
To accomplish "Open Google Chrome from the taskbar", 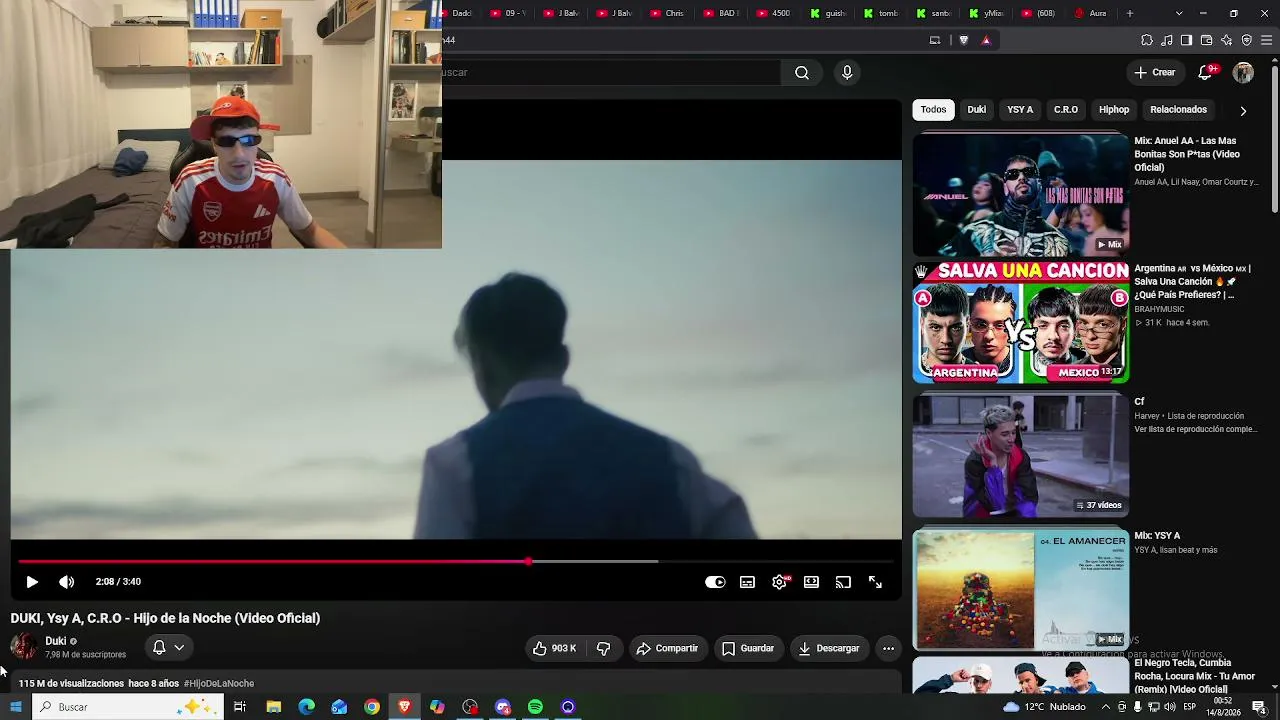I will [371, 707].
